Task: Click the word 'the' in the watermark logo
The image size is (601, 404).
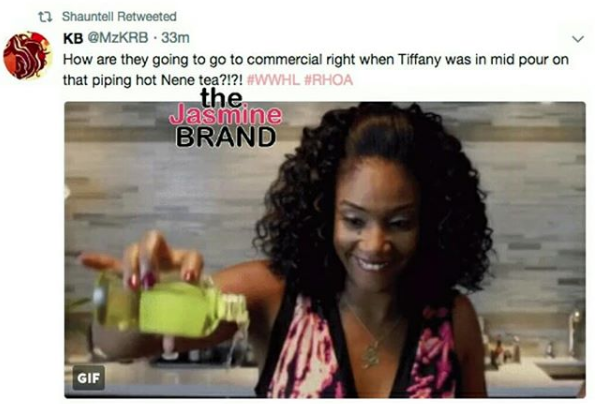Action: [222, 97]
